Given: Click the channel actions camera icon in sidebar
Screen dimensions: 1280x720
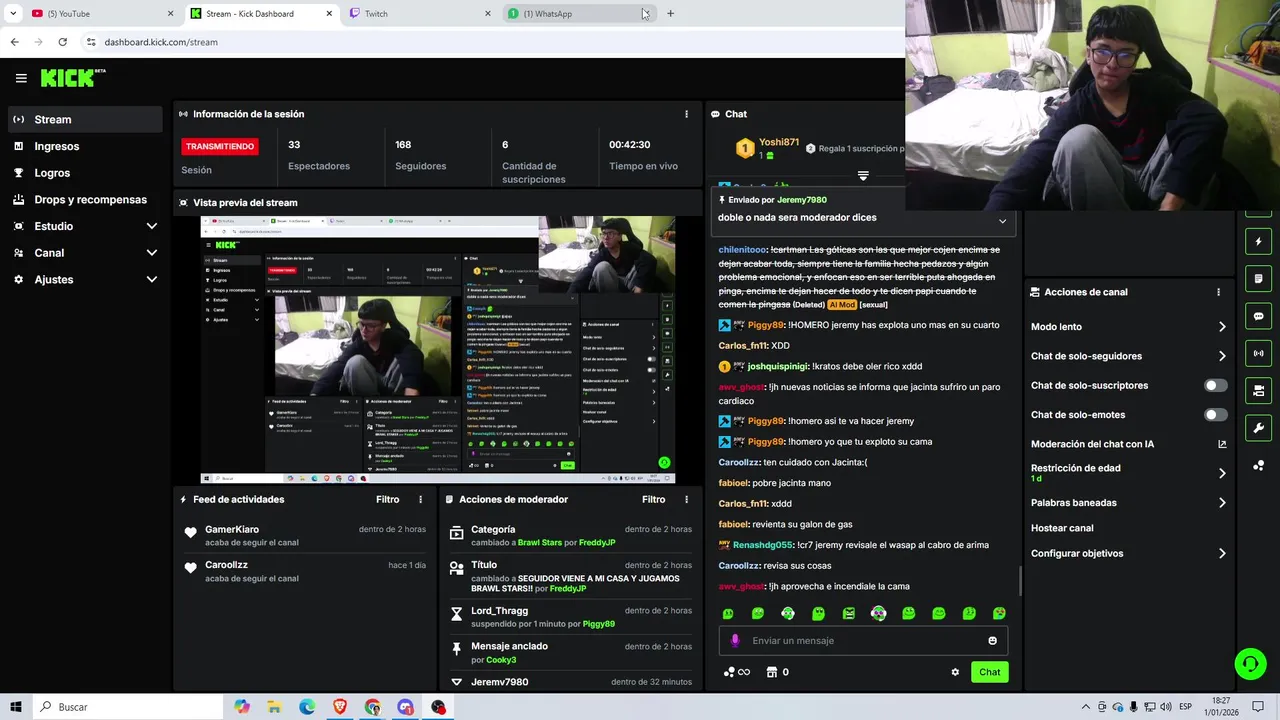Looking at the screenshot, I should [1258, 390].
